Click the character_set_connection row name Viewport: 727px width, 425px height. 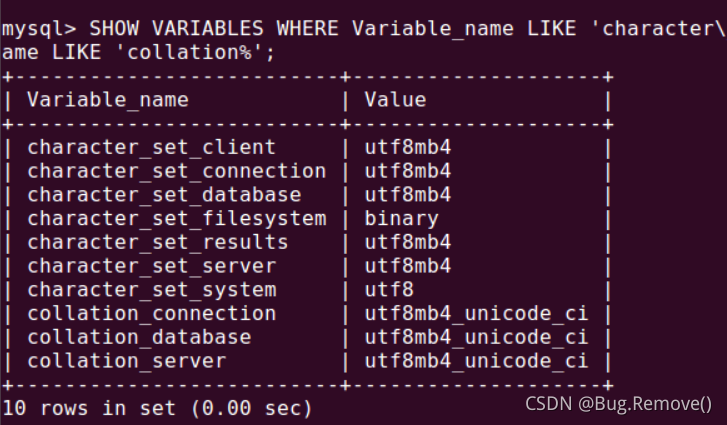(x=176, y=171)
